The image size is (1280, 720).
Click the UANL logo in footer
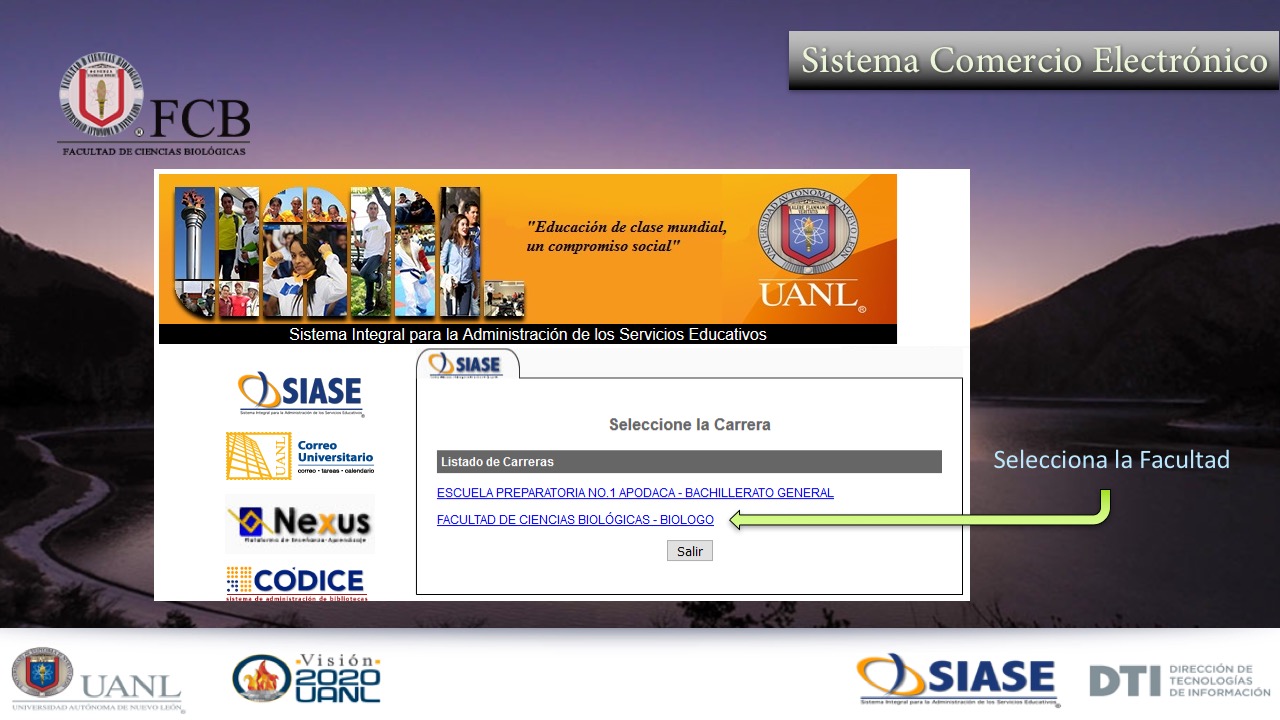coord(97,680)
